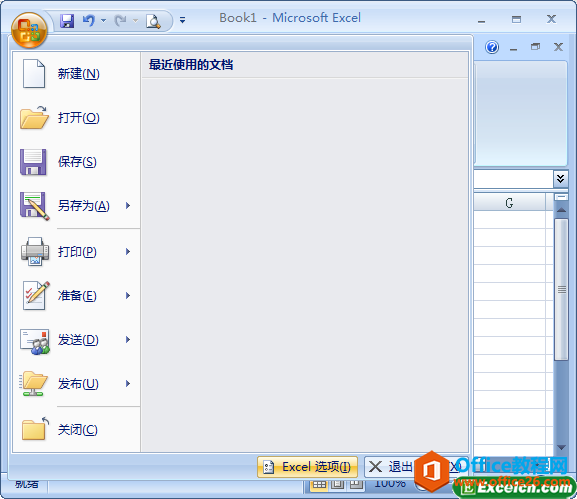
Task: Click the floppy disk icon for 保存
Action: 33,162
